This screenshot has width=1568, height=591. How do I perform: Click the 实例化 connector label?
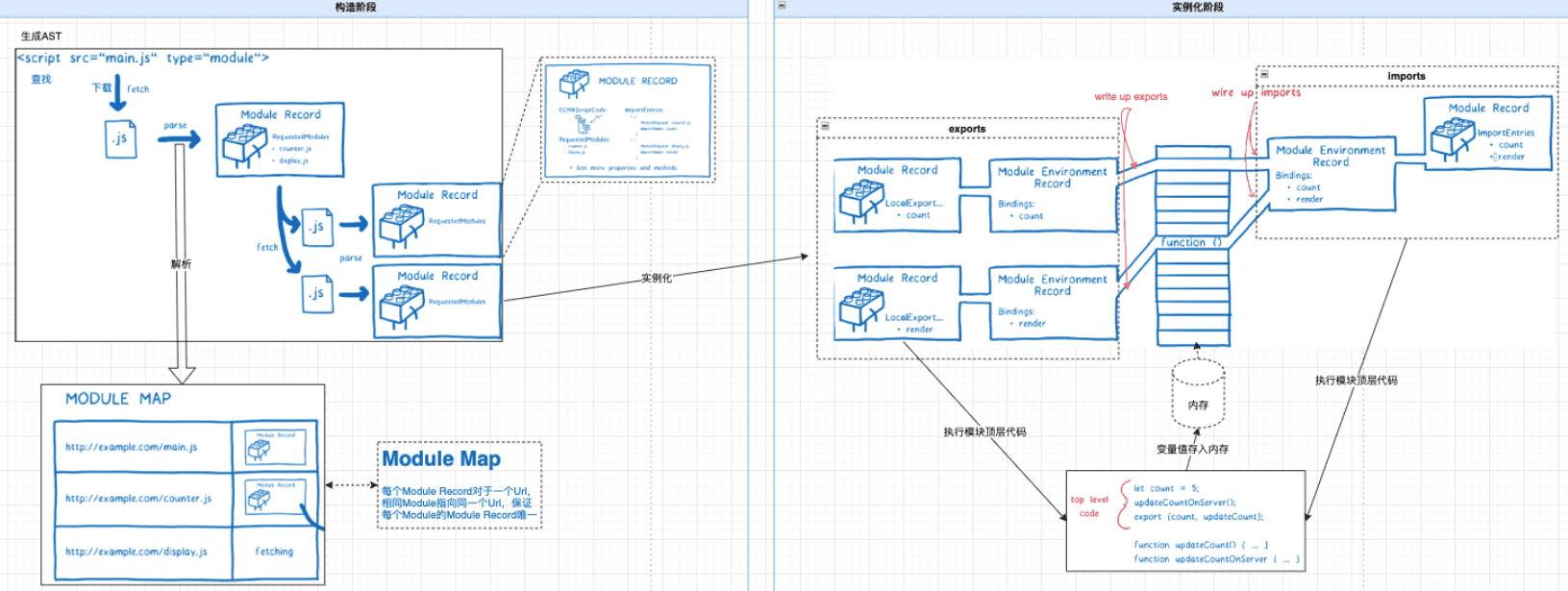(657, 278)
